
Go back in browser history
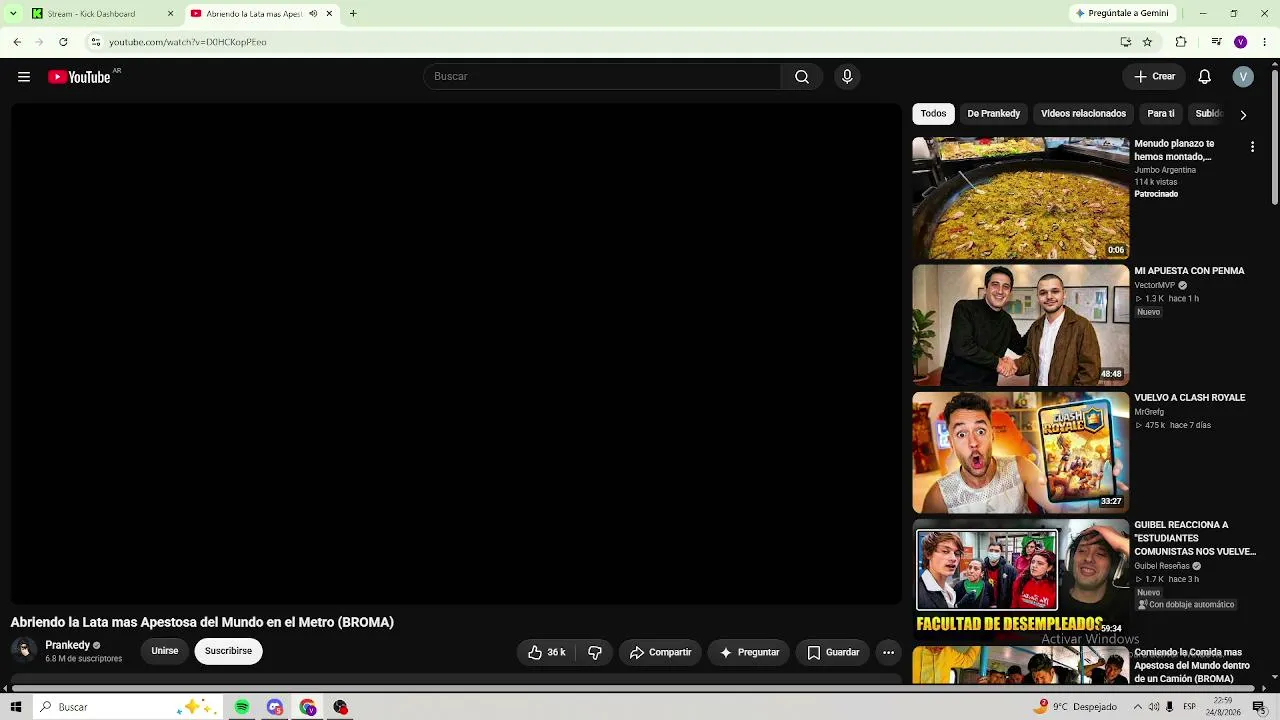17,42
